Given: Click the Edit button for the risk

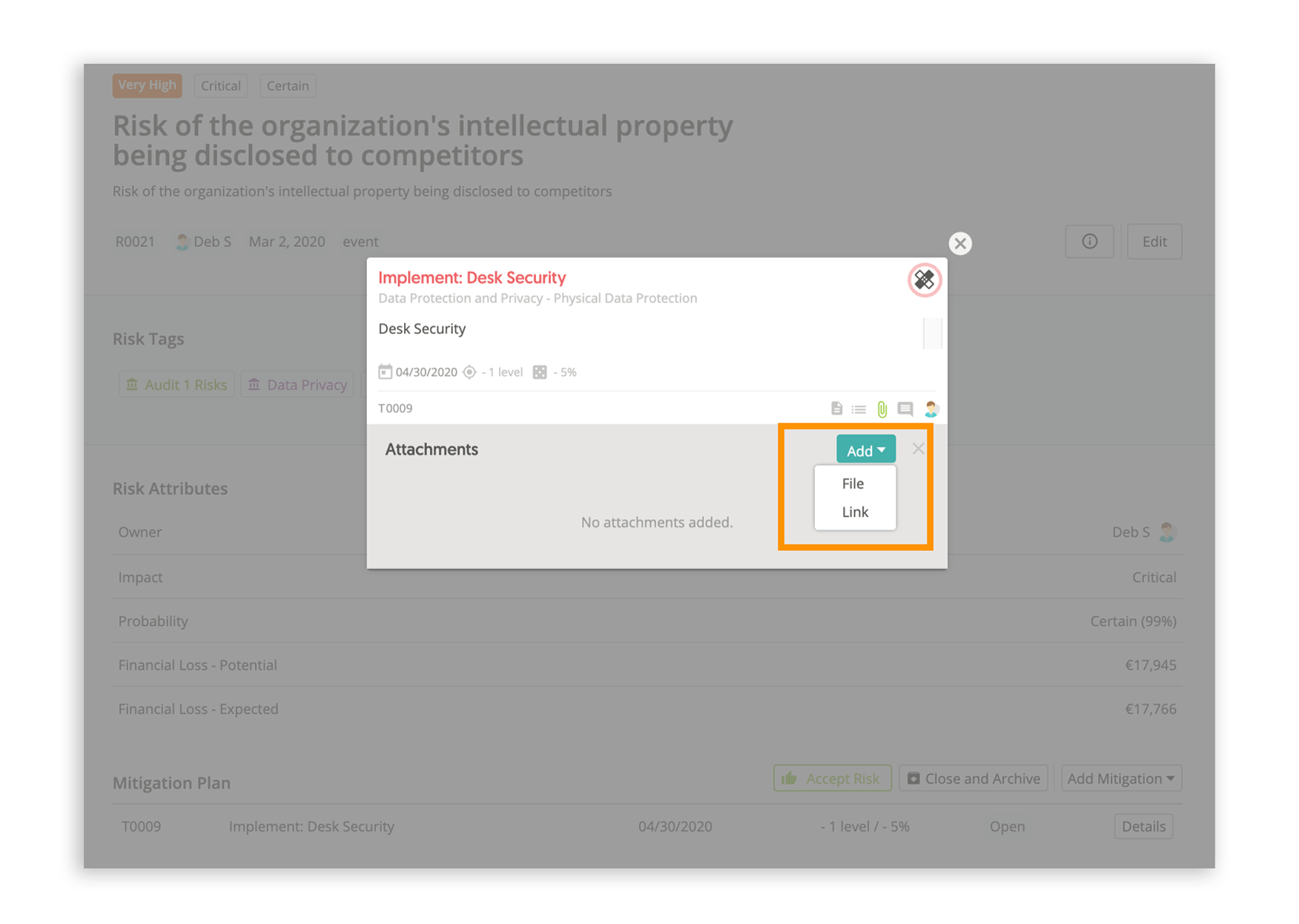Looking at the screenshot, I should click(x=1154, y=242).
